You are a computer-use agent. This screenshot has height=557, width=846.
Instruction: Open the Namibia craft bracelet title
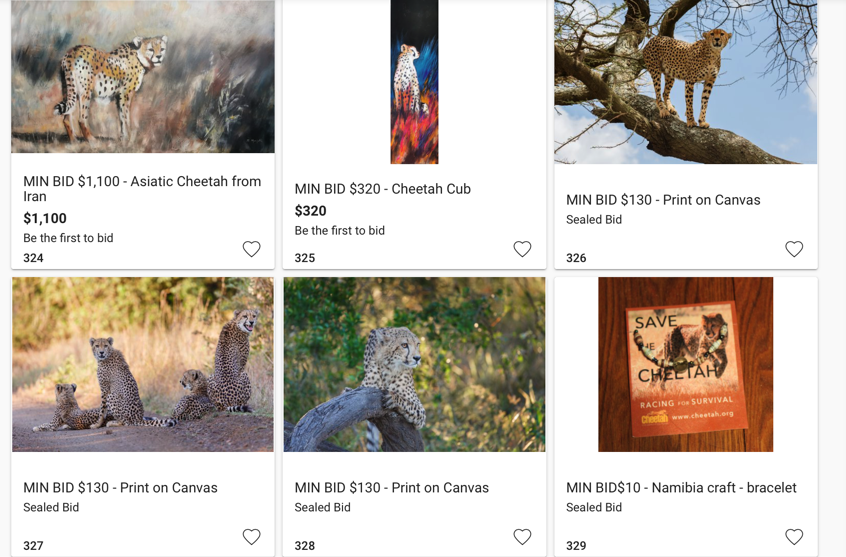pyautogui.click(x=681, y=488)
